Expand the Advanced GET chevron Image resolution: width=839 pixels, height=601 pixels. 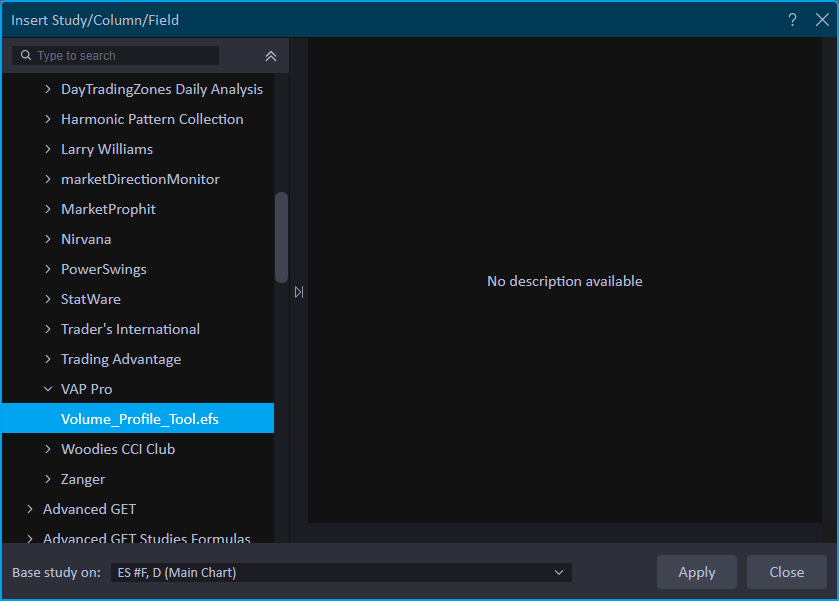pos(30,509)
